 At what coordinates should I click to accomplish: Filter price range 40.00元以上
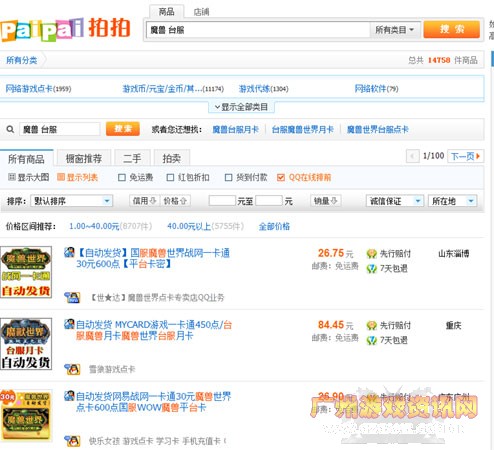pos(189,226)
